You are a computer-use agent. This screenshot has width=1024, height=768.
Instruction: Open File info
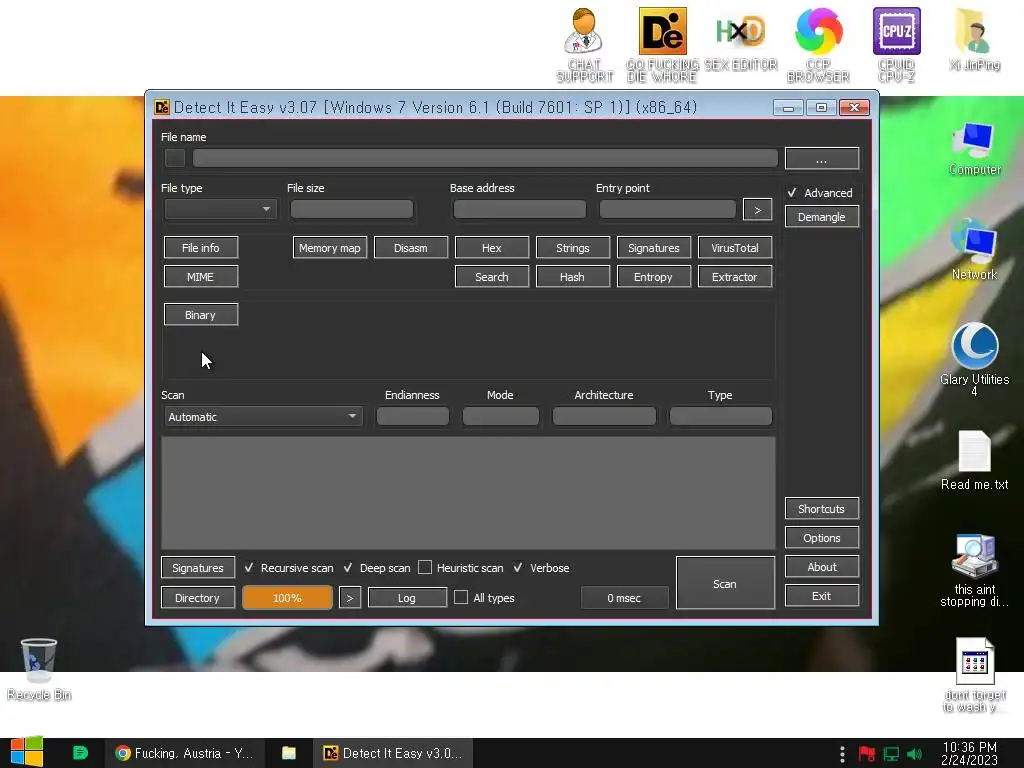coord(200,248)
